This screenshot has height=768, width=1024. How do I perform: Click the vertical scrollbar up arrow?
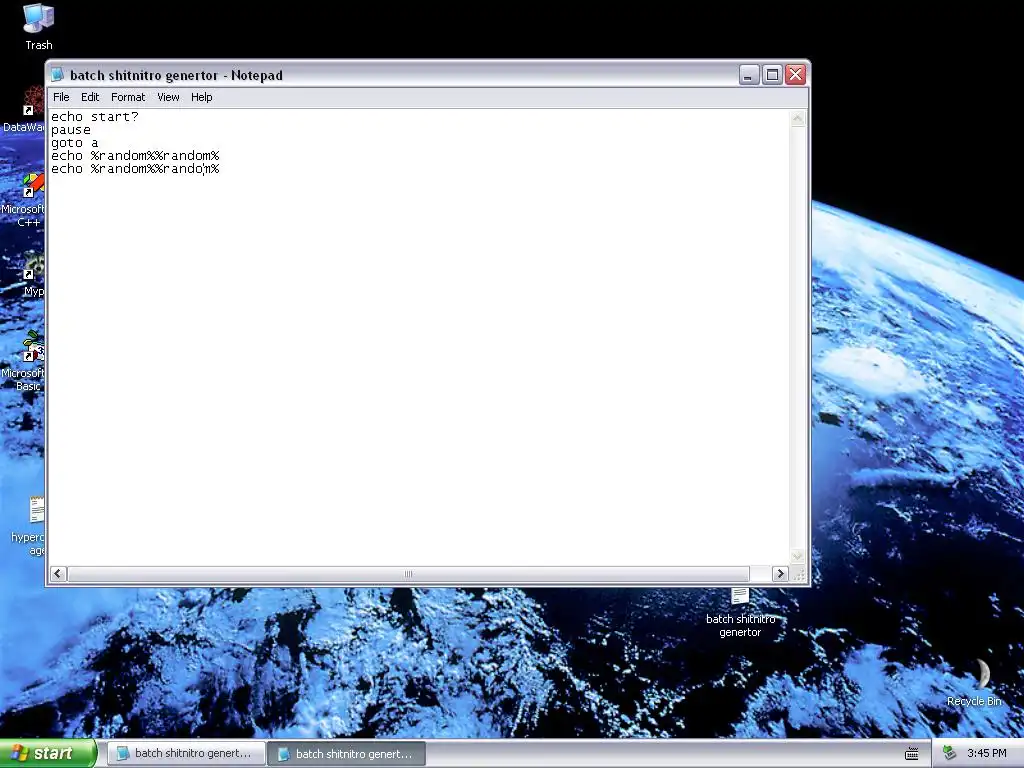click(x=797, y=119)
